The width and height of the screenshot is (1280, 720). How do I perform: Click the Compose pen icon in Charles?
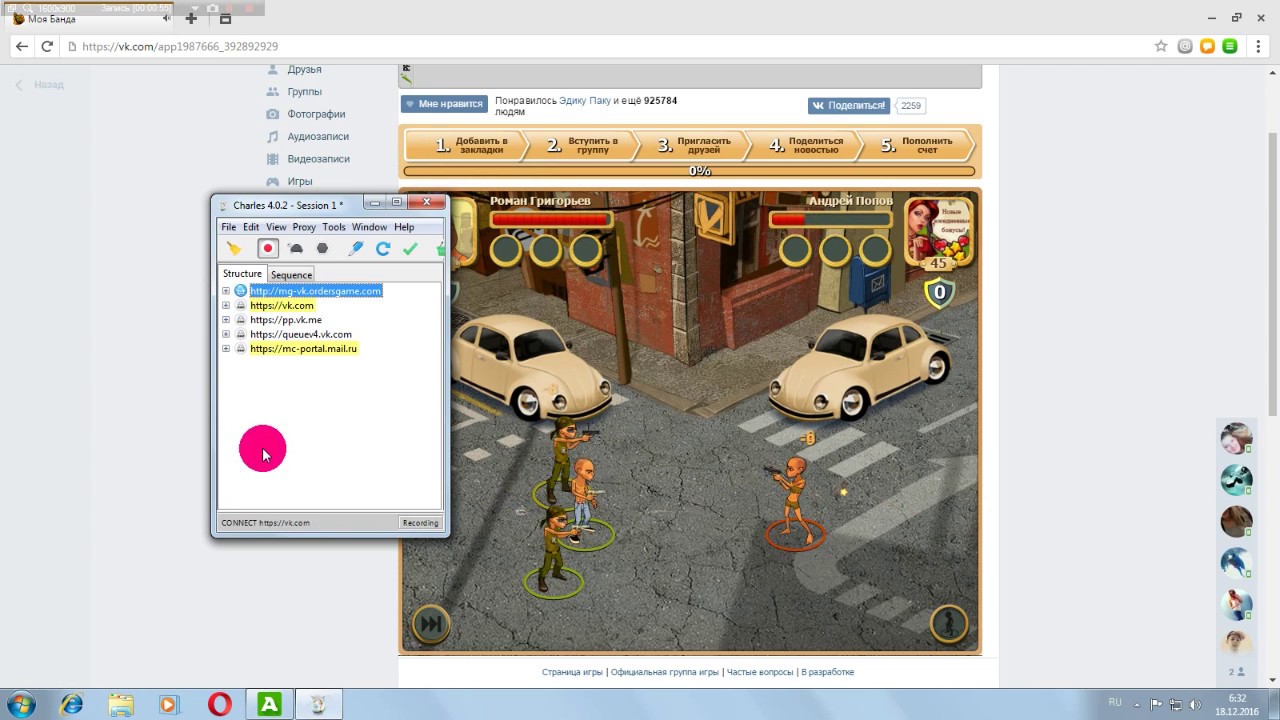(x=355, y=249)
